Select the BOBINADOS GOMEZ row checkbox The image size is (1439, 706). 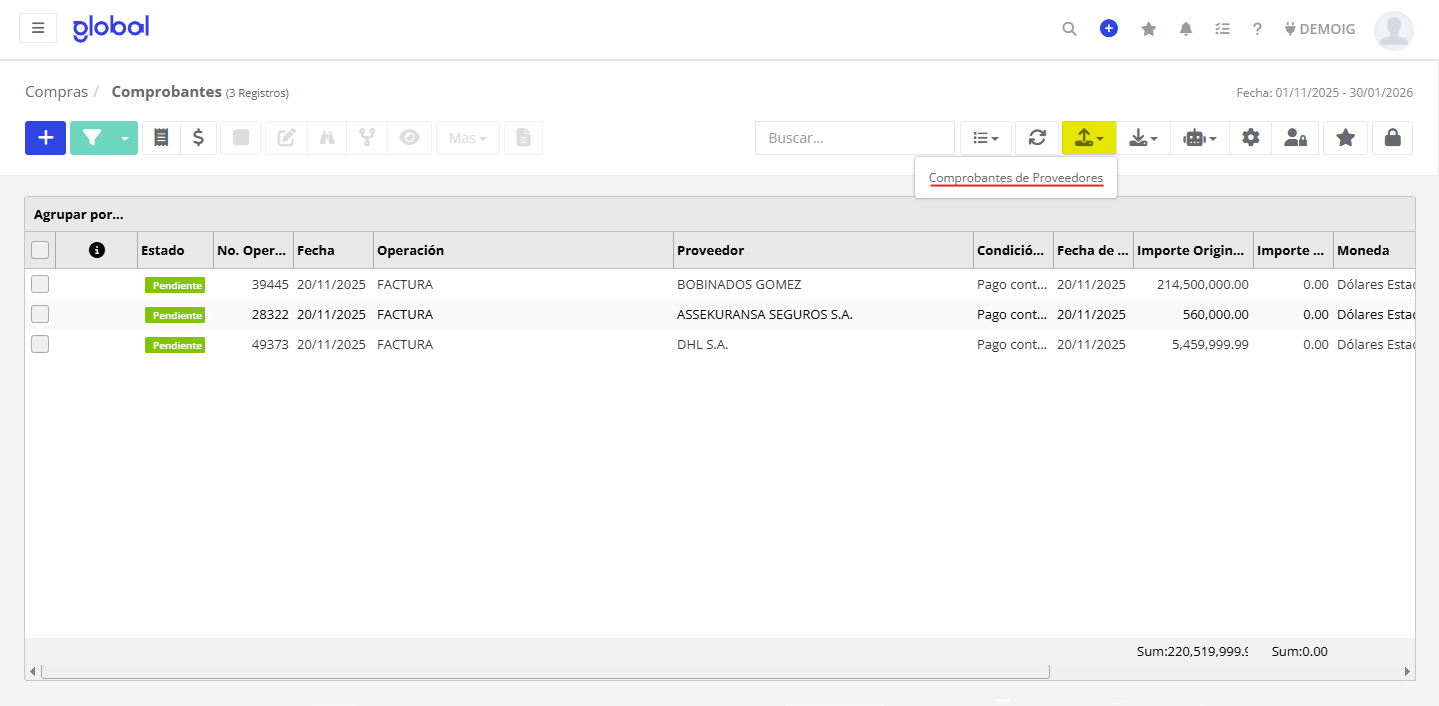click(40, 284)
